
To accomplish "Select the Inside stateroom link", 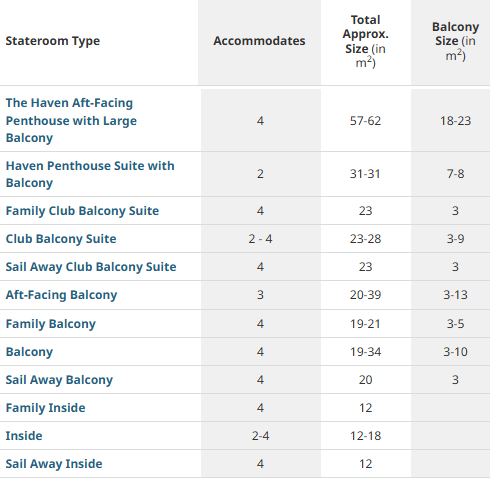I will (x=24, y=436).
